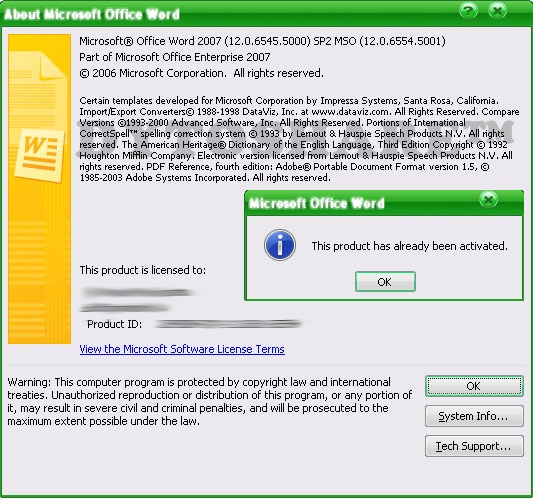The width and height of the screenshot is (533, 500).
Task: Click the help question mark icon
Action: click(x=468, y=11)
